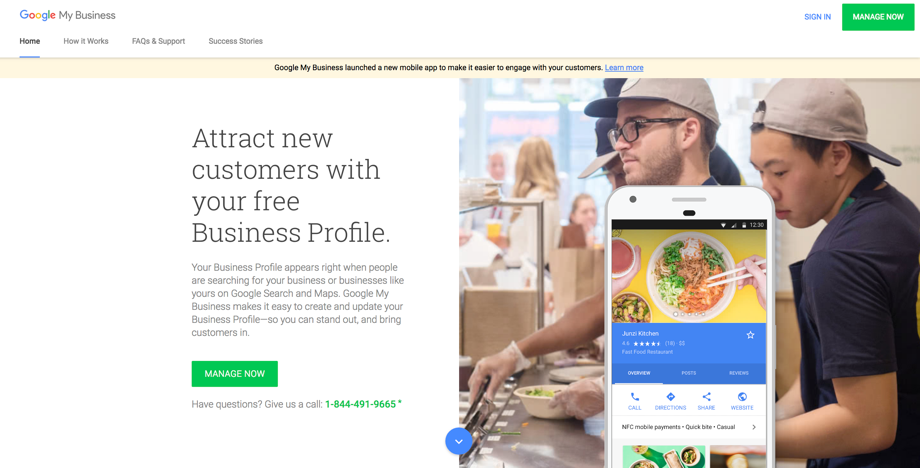Viewport: 920px width, 468px height.
Task: Click the blue scroll-down arrow circle
Action: 459,441
